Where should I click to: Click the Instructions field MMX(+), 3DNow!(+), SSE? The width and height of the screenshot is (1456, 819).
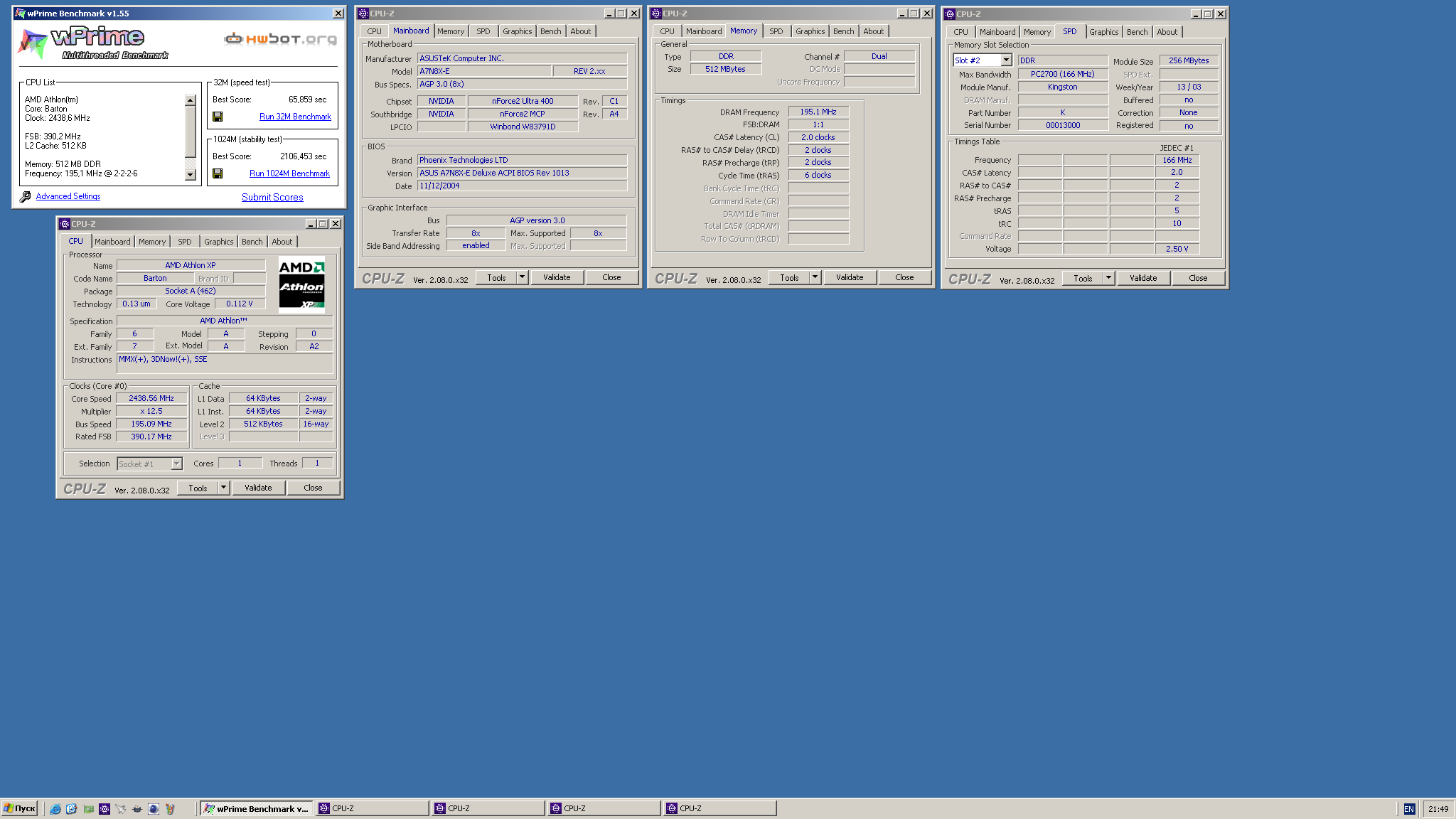225,363
